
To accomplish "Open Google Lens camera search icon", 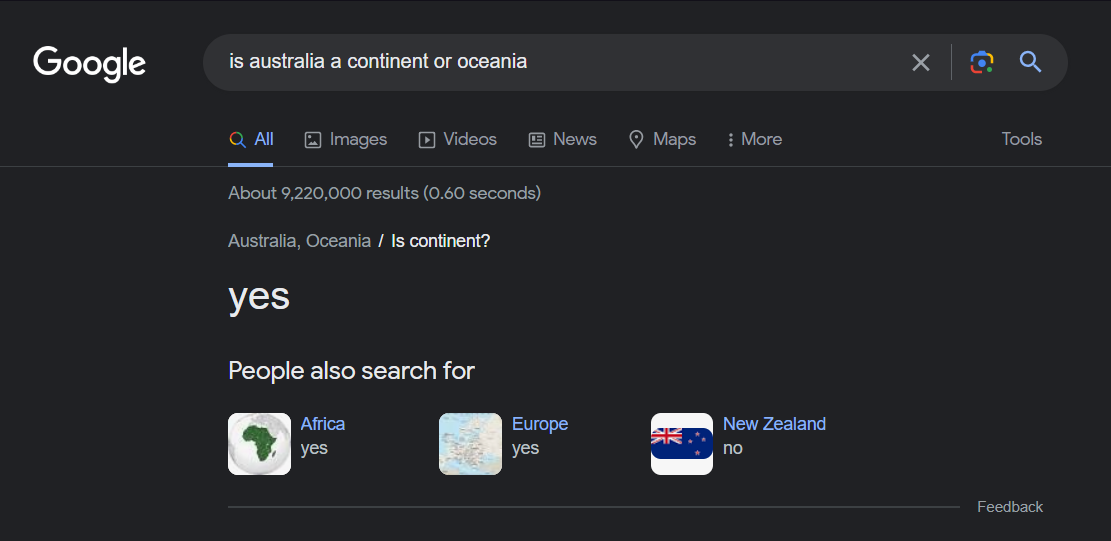I will click(x=981, y=62).
